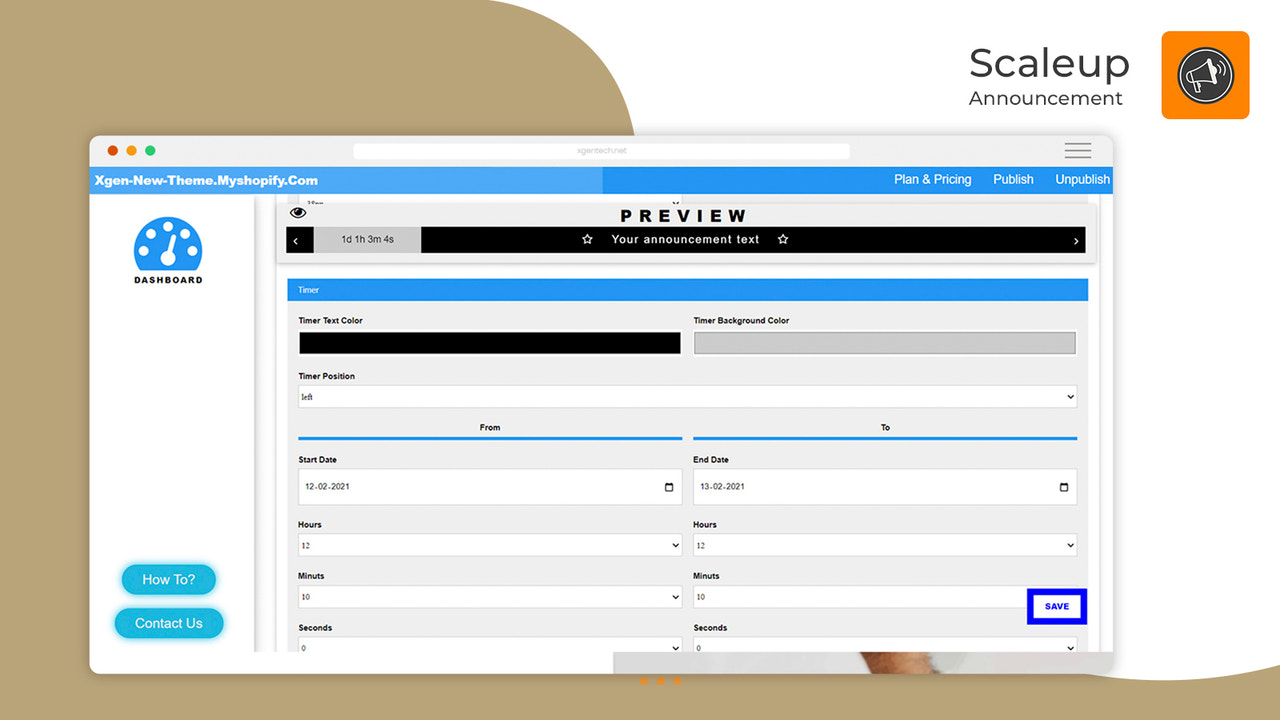Select the left star in the announcement bar

point(587,239)
